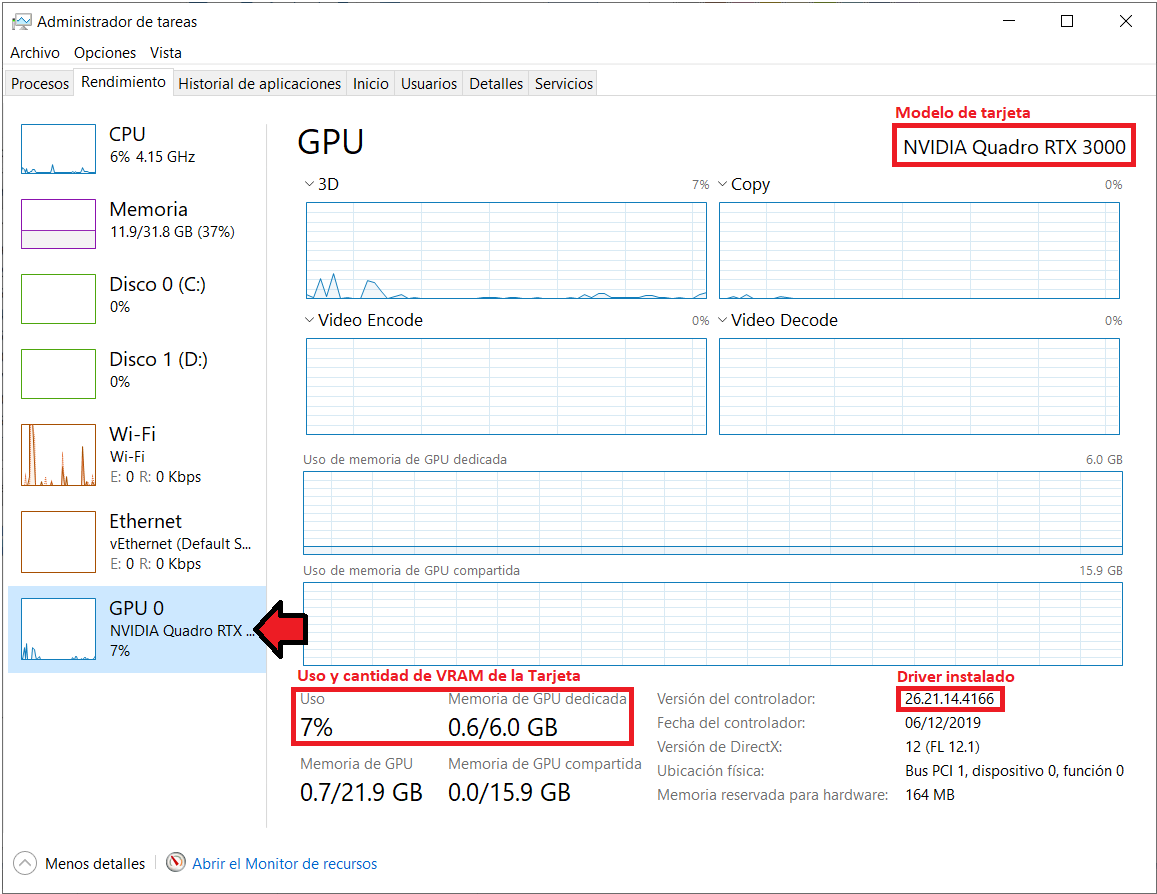The image size is (1157, 894).
Task: Switch to the Procesos tab
Action: click(40, 83)
